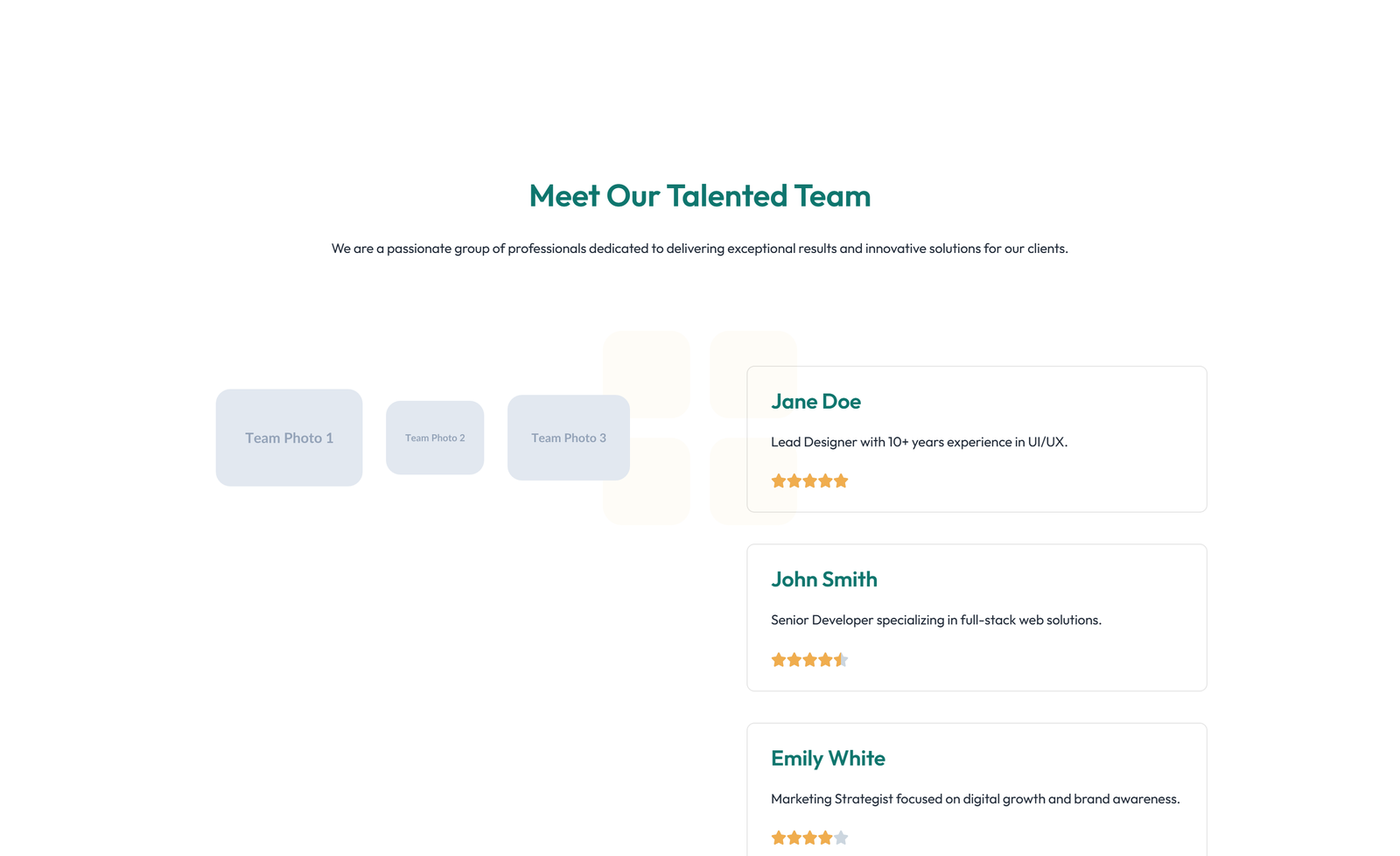Image resolution: width=1400 pixels, height=856 pixels.
Task: Click John Smith's card
Action: 976,617
